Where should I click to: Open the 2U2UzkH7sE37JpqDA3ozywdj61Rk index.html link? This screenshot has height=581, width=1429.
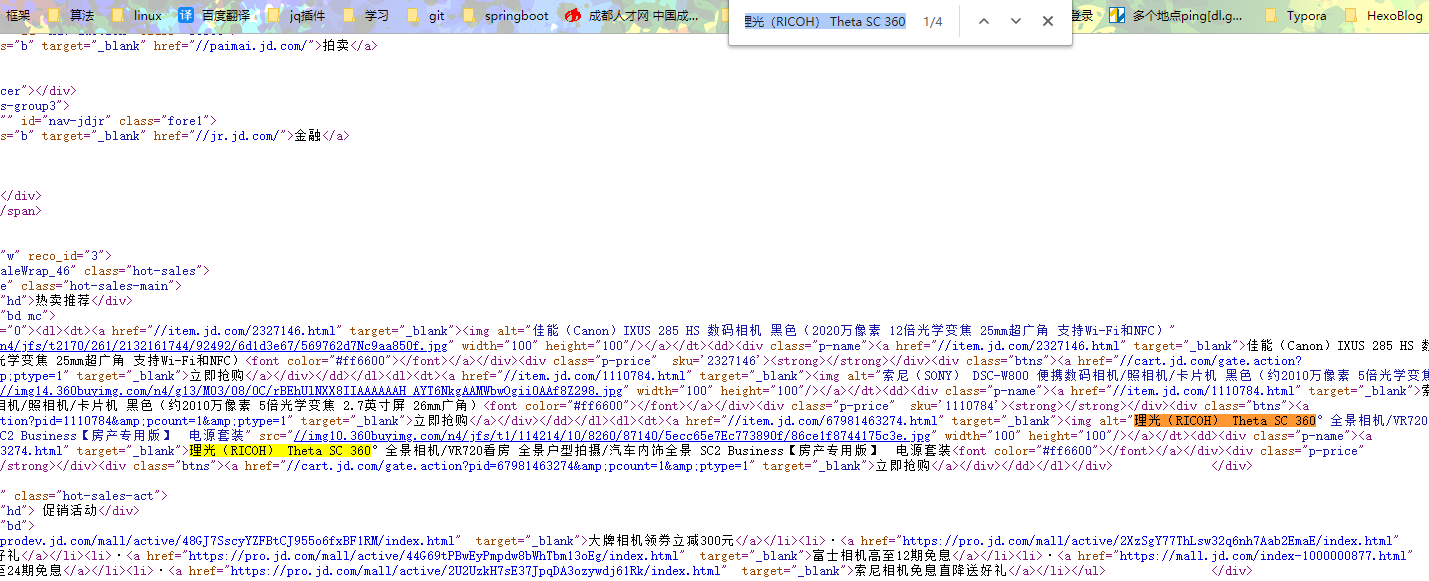[474, 571]
